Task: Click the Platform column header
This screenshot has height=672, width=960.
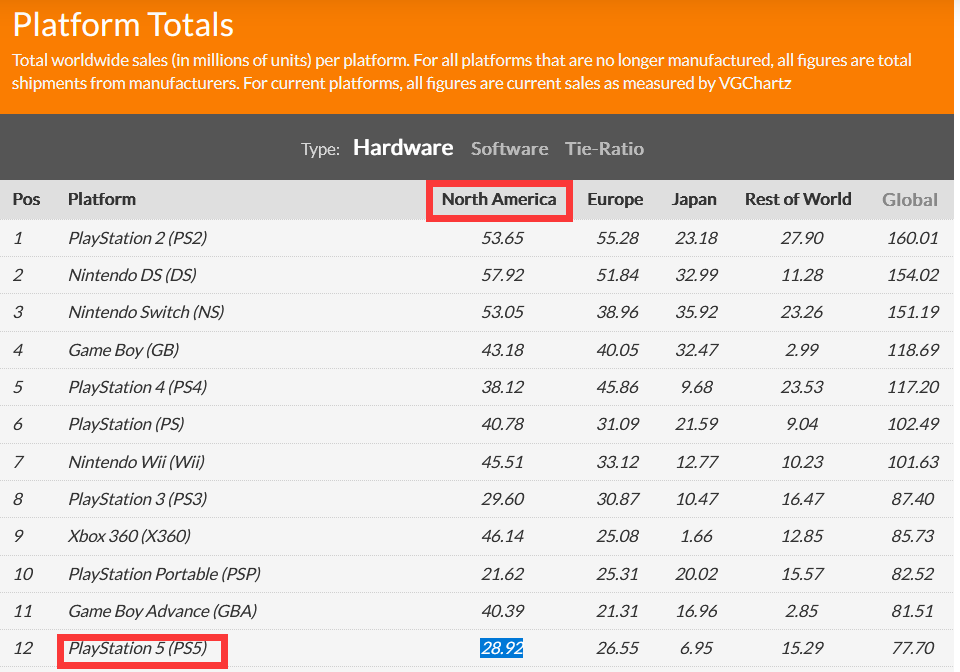Action: coord(102,199)
